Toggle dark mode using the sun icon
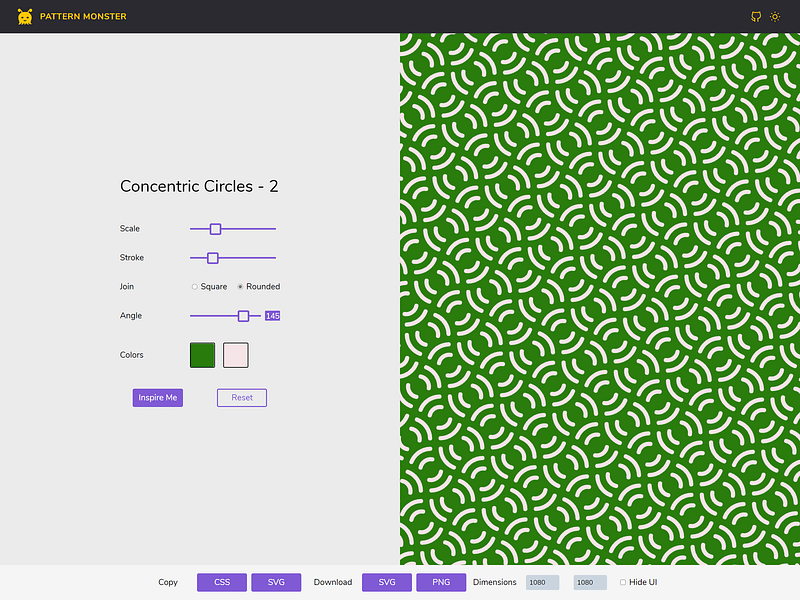Image resolution: width=800 pixels, height=600 pixels. click(x=775, y=17)
